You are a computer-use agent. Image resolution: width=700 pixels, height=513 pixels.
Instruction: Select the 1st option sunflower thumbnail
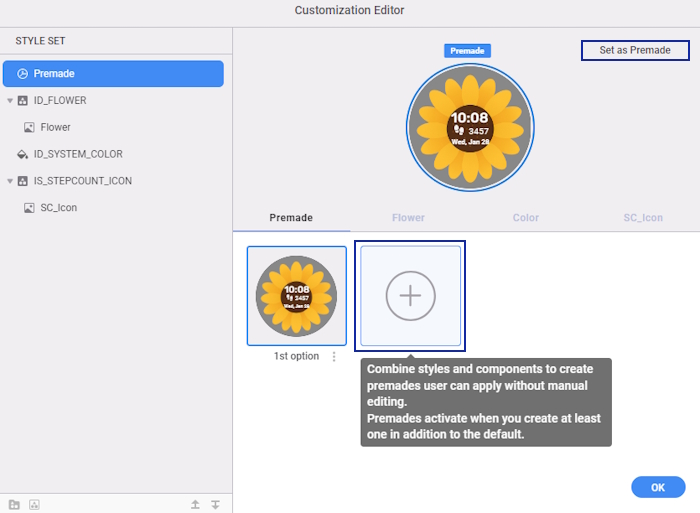[297, 296]
